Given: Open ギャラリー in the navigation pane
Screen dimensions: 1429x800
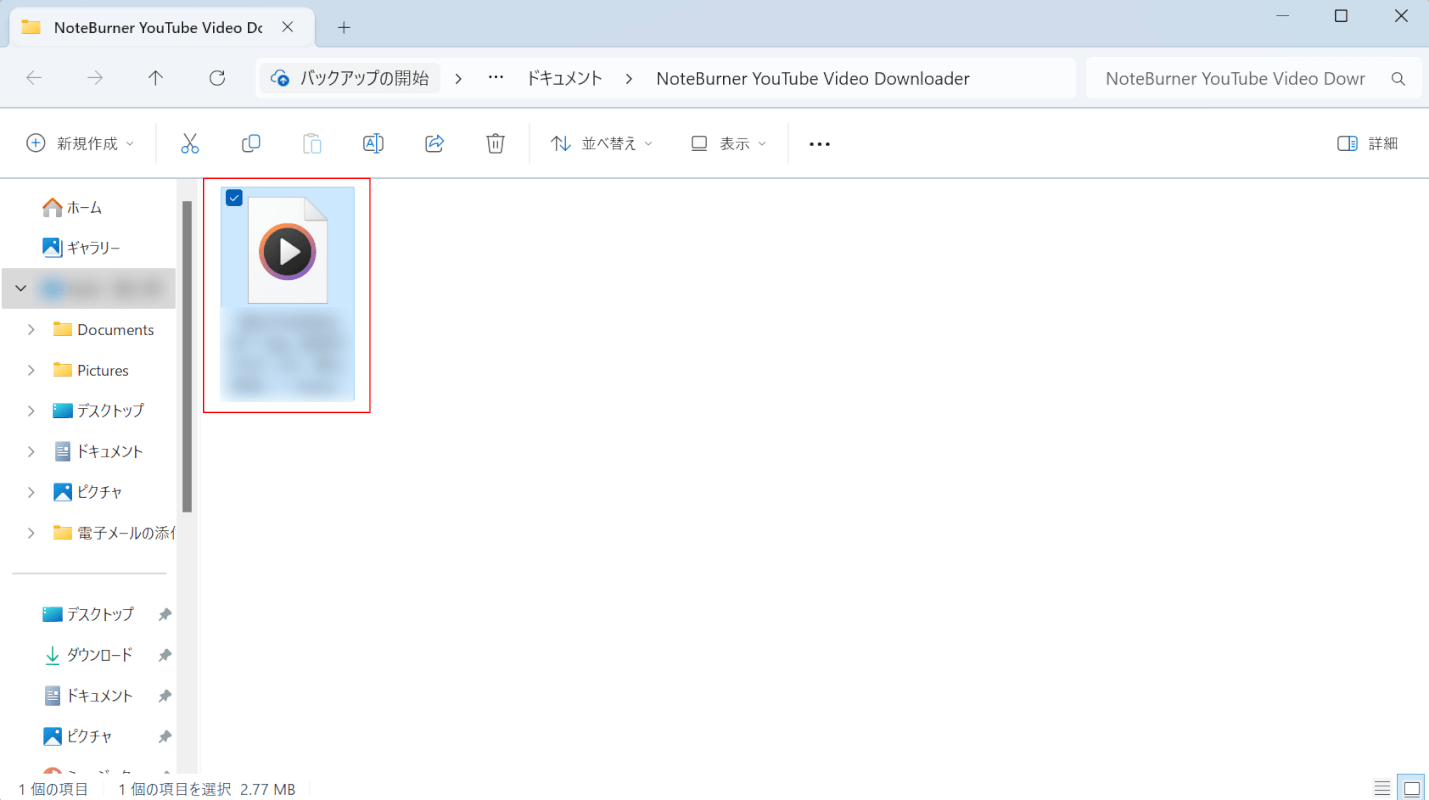Looking at the screenshot, I should 81,247.
